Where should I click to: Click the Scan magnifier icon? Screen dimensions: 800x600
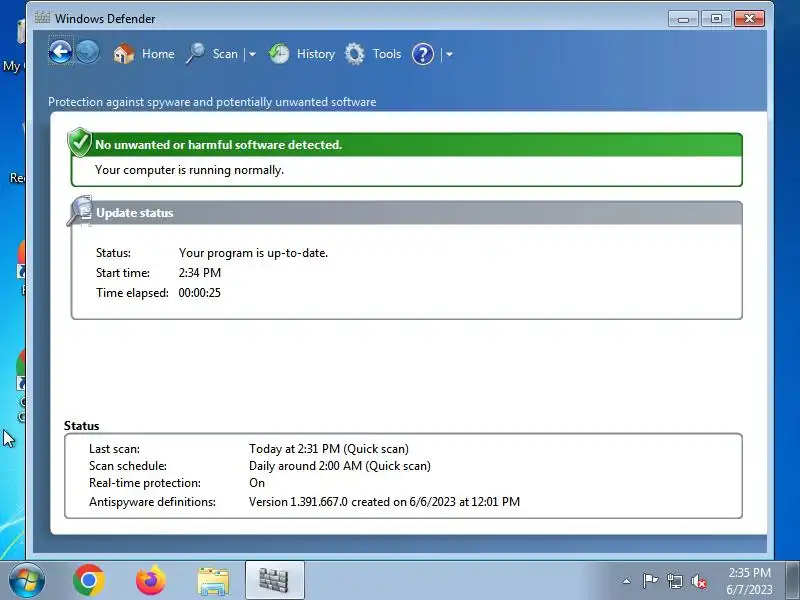point(195,54)
